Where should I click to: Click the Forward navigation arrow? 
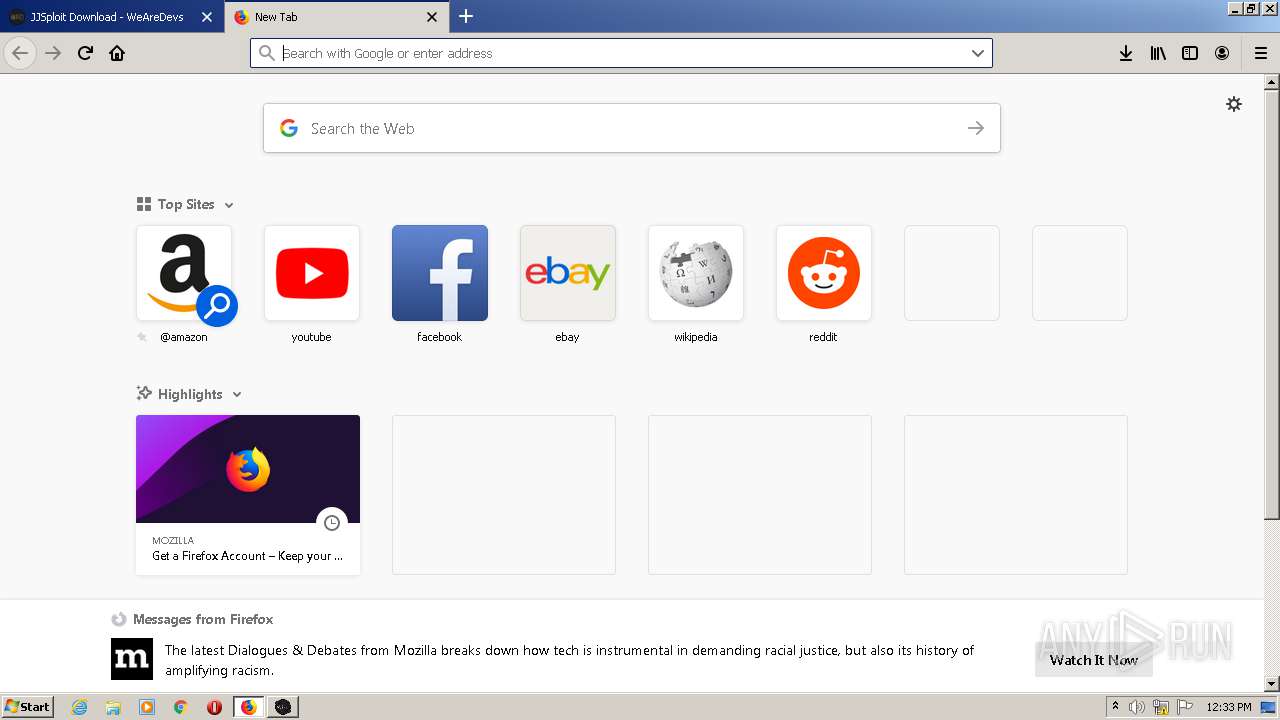[x=53, y=53]
